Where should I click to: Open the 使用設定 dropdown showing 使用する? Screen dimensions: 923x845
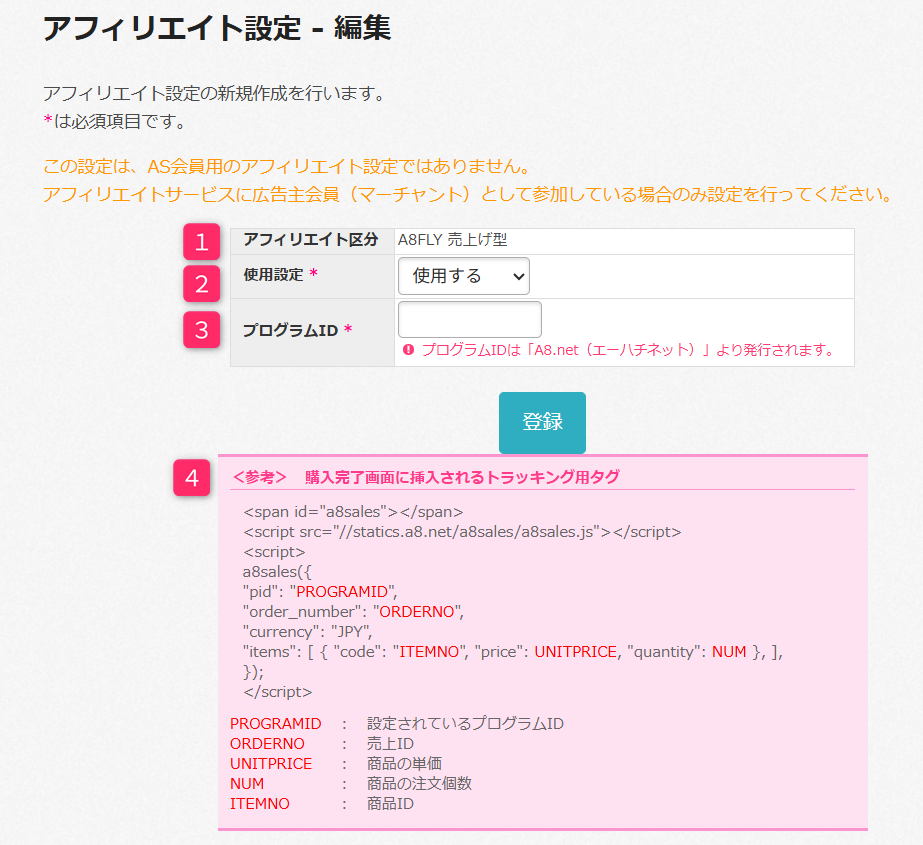tap(463, 276)
